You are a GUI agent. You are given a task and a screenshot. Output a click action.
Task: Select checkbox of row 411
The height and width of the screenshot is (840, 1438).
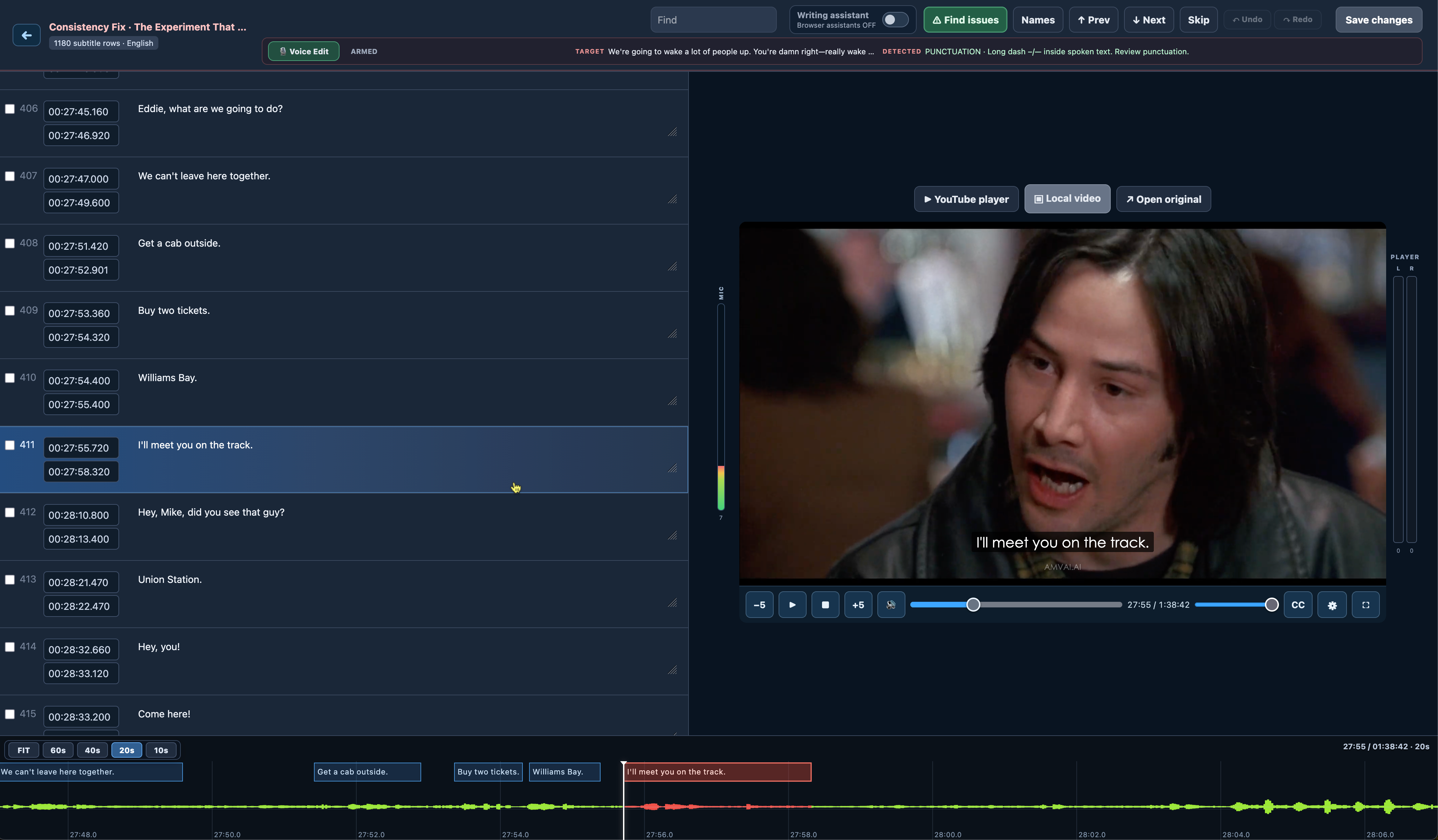coord(10,445)
